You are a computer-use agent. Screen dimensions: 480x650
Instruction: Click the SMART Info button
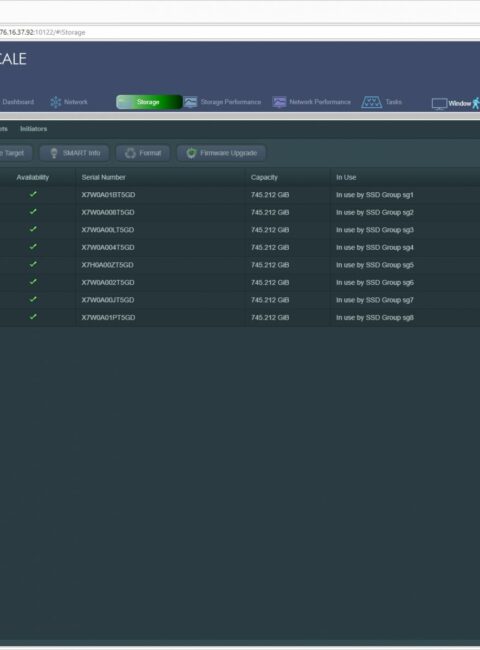[x=75, y=153]
